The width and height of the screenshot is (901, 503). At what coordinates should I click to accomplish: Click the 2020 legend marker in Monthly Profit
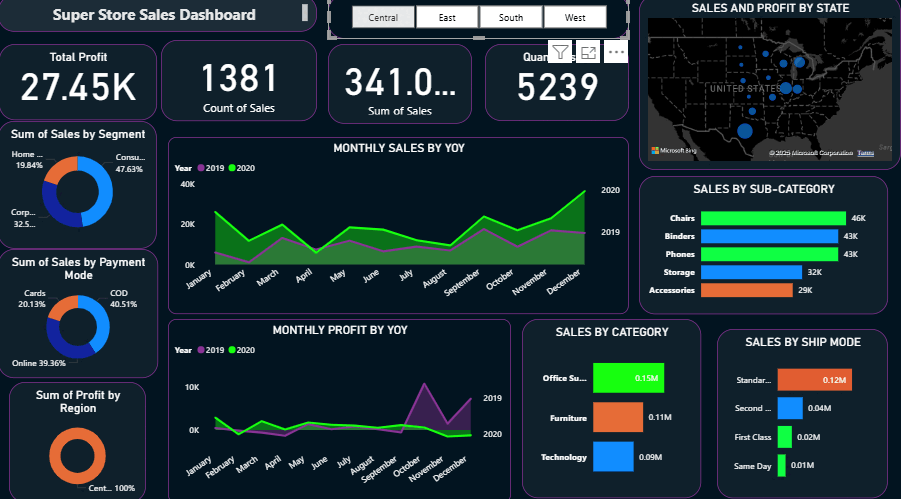pos(232,350)
